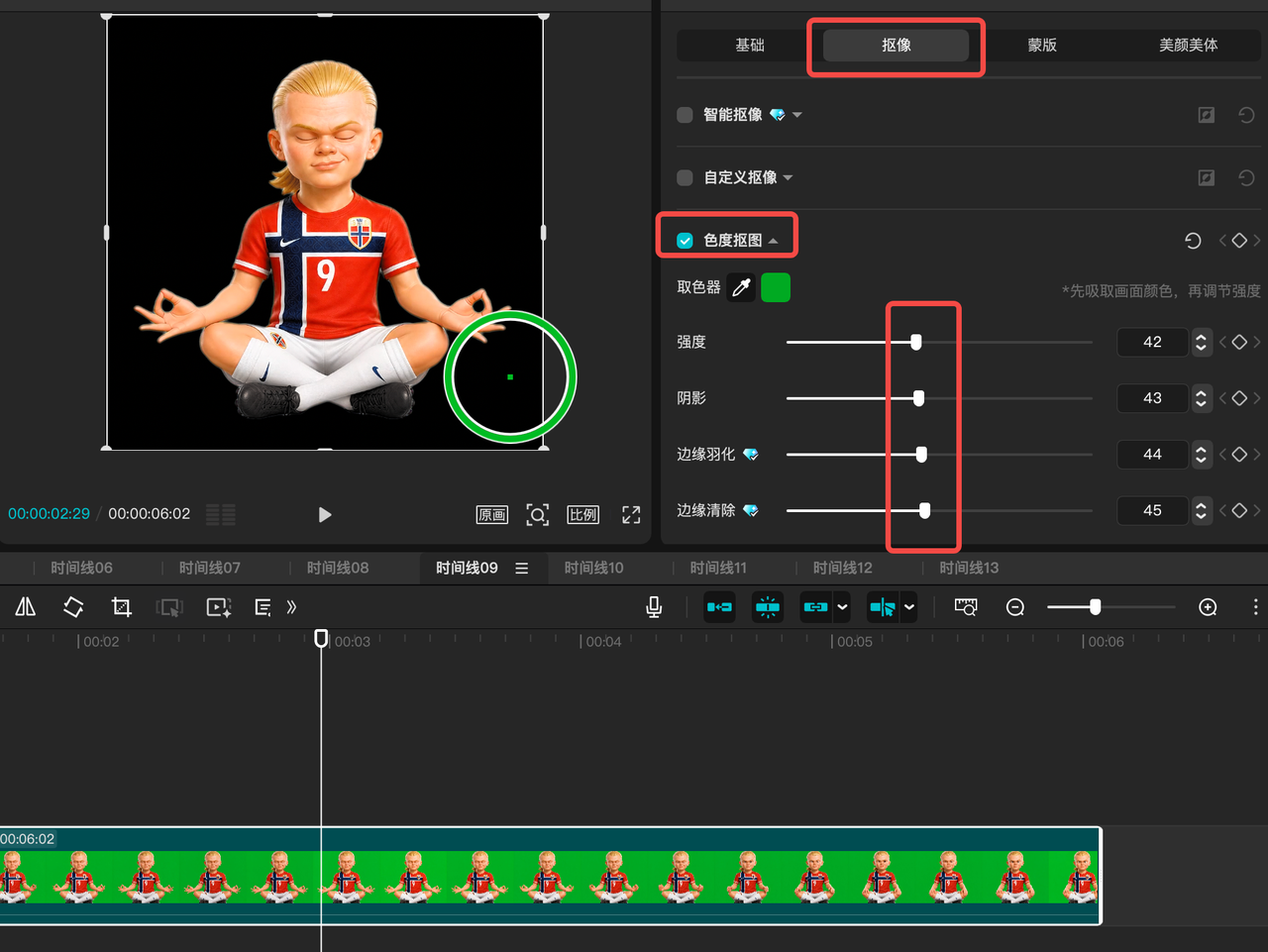Enable the 自定义抠像 checkbox
1268x952 pixels.
(685, 178)
